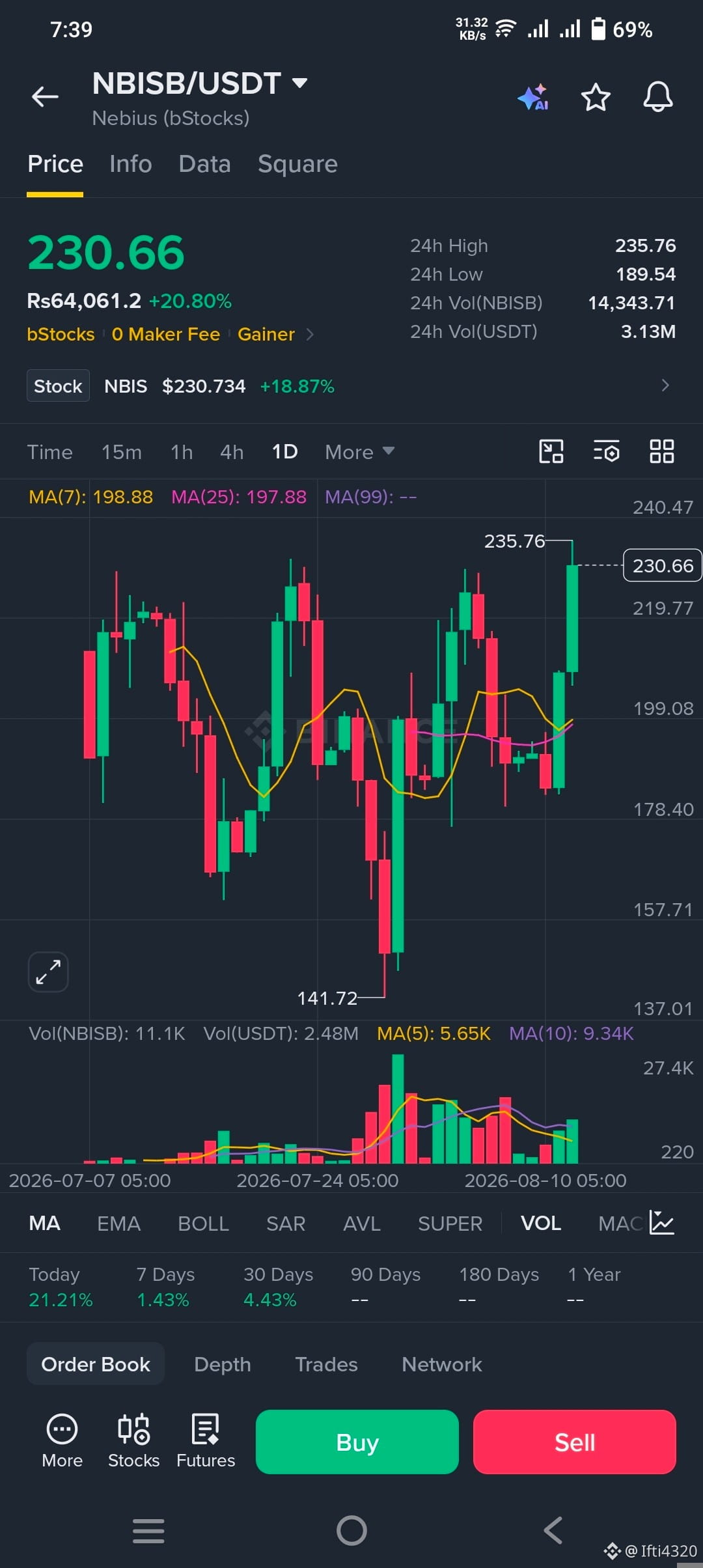Tap the 0 Maker Fee tag
The image size is (703, 1568).
(x=166, y=334)
